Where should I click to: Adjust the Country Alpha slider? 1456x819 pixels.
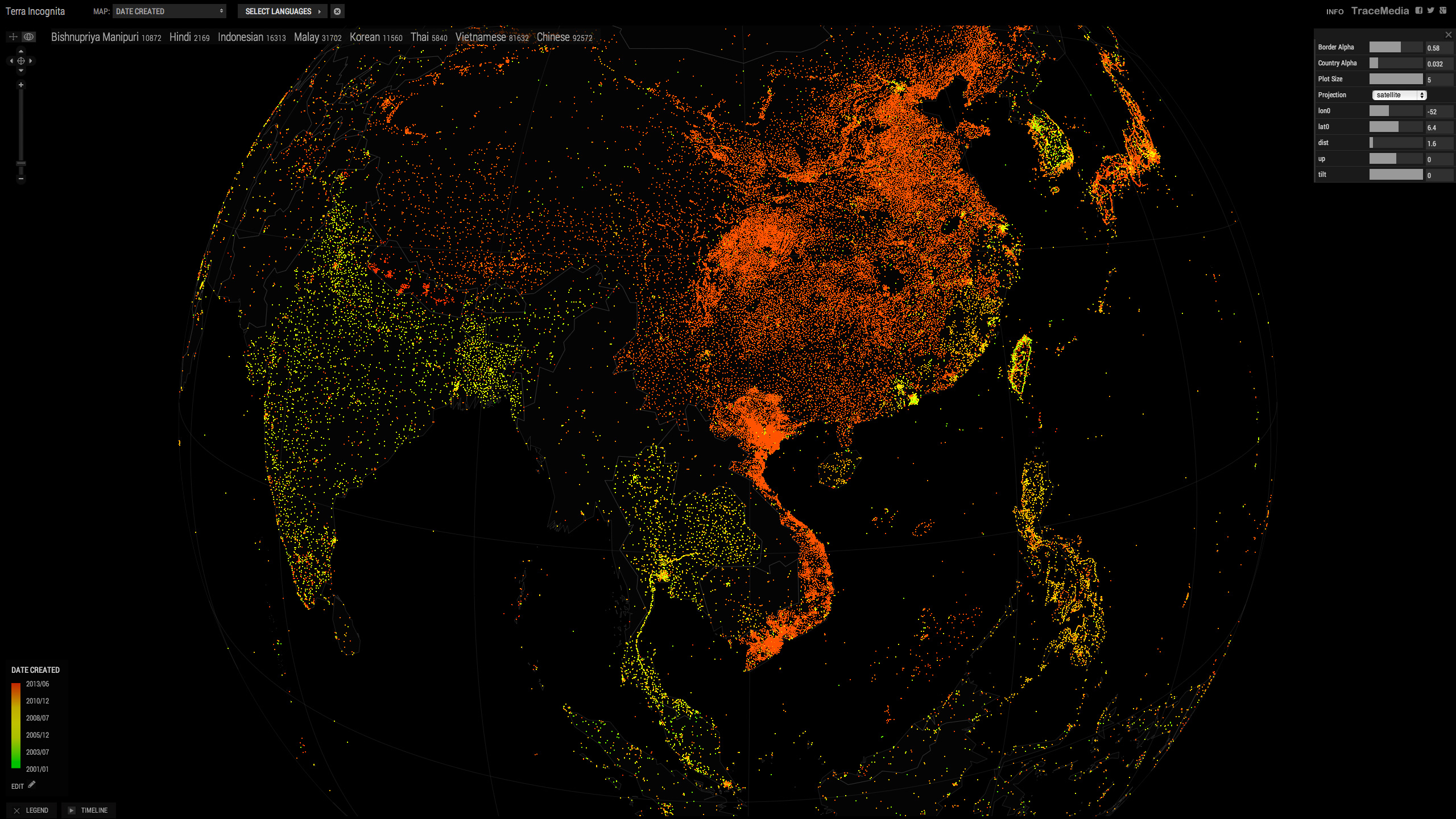coord(1396,63)
